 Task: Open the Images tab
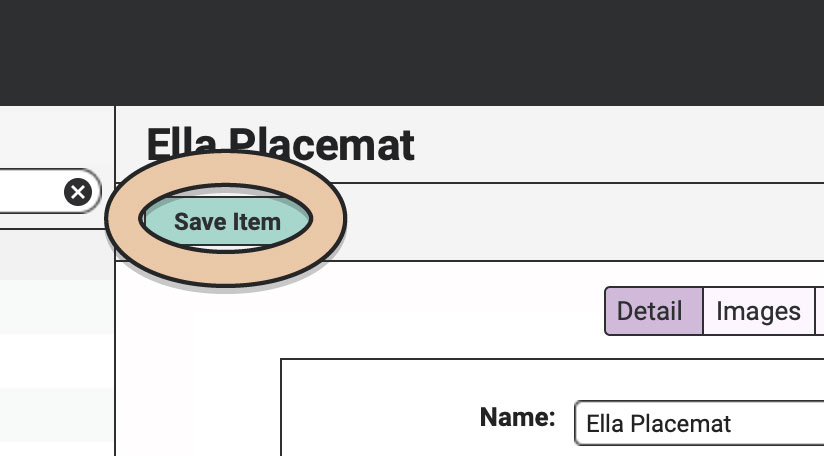click(758, 311)
